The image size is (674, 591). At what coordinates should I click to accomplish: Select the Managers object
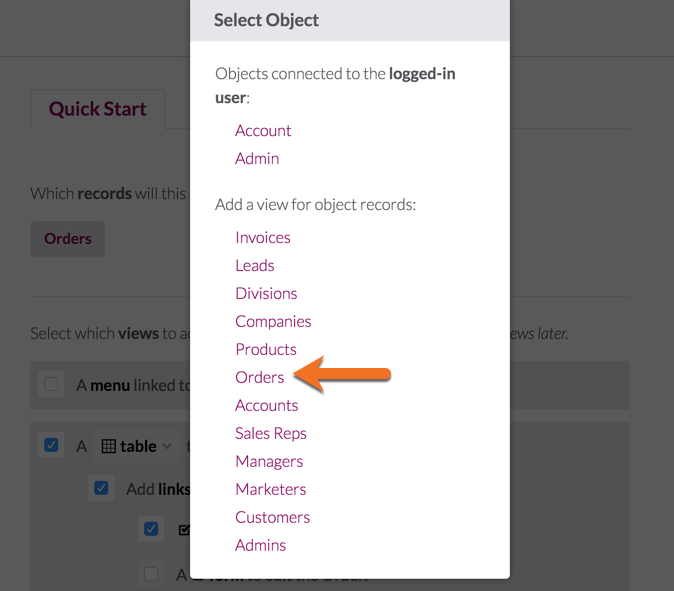pos(269,461)
